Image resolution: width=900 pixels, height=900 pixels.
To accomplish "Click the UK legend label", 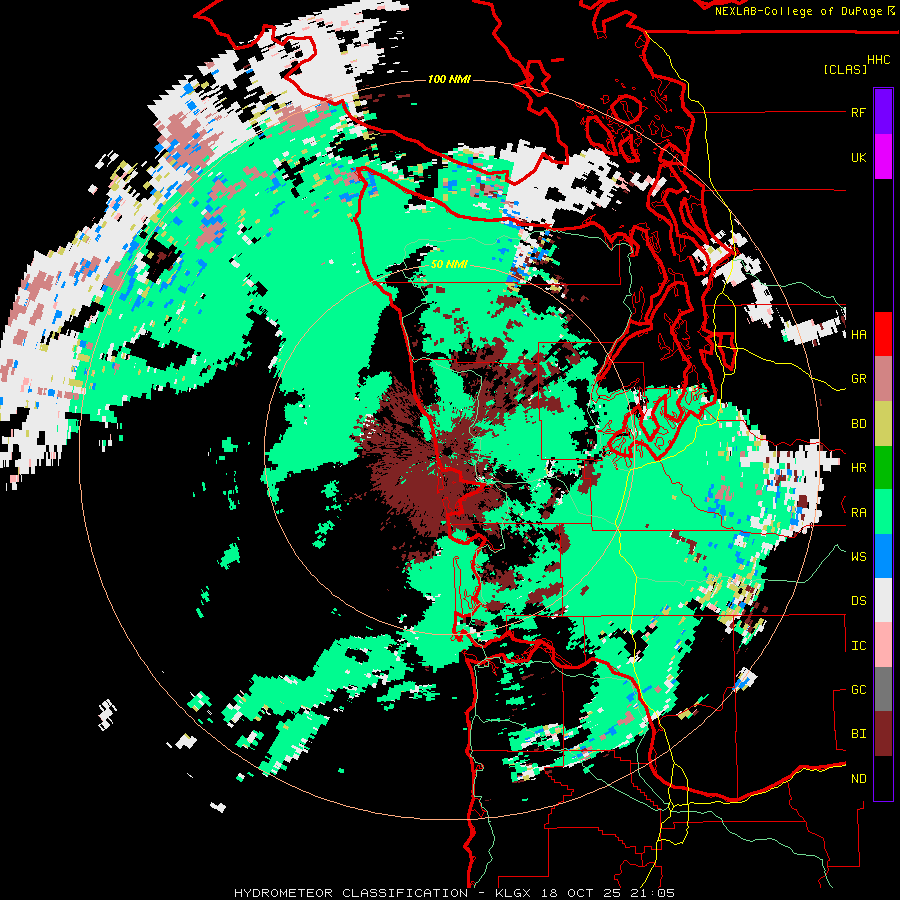I will click(858, 157).
